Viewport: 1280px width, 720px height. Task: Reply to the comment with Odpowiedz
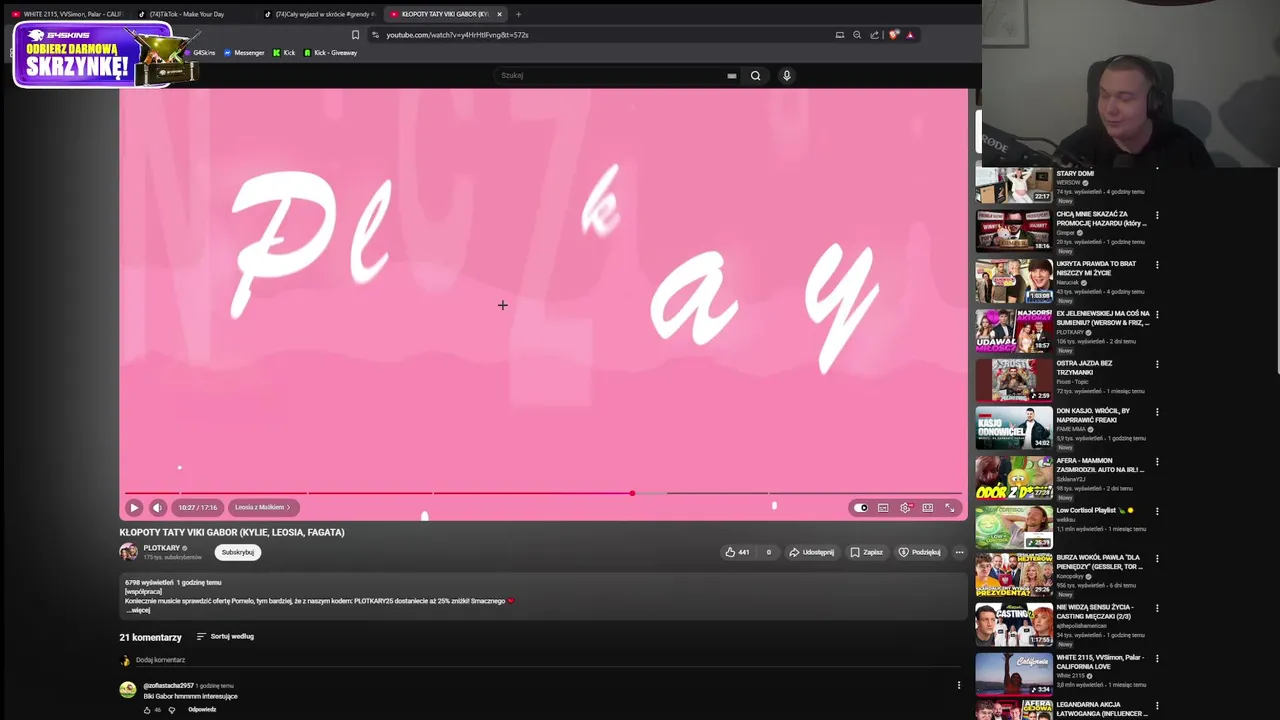[202, 710]
